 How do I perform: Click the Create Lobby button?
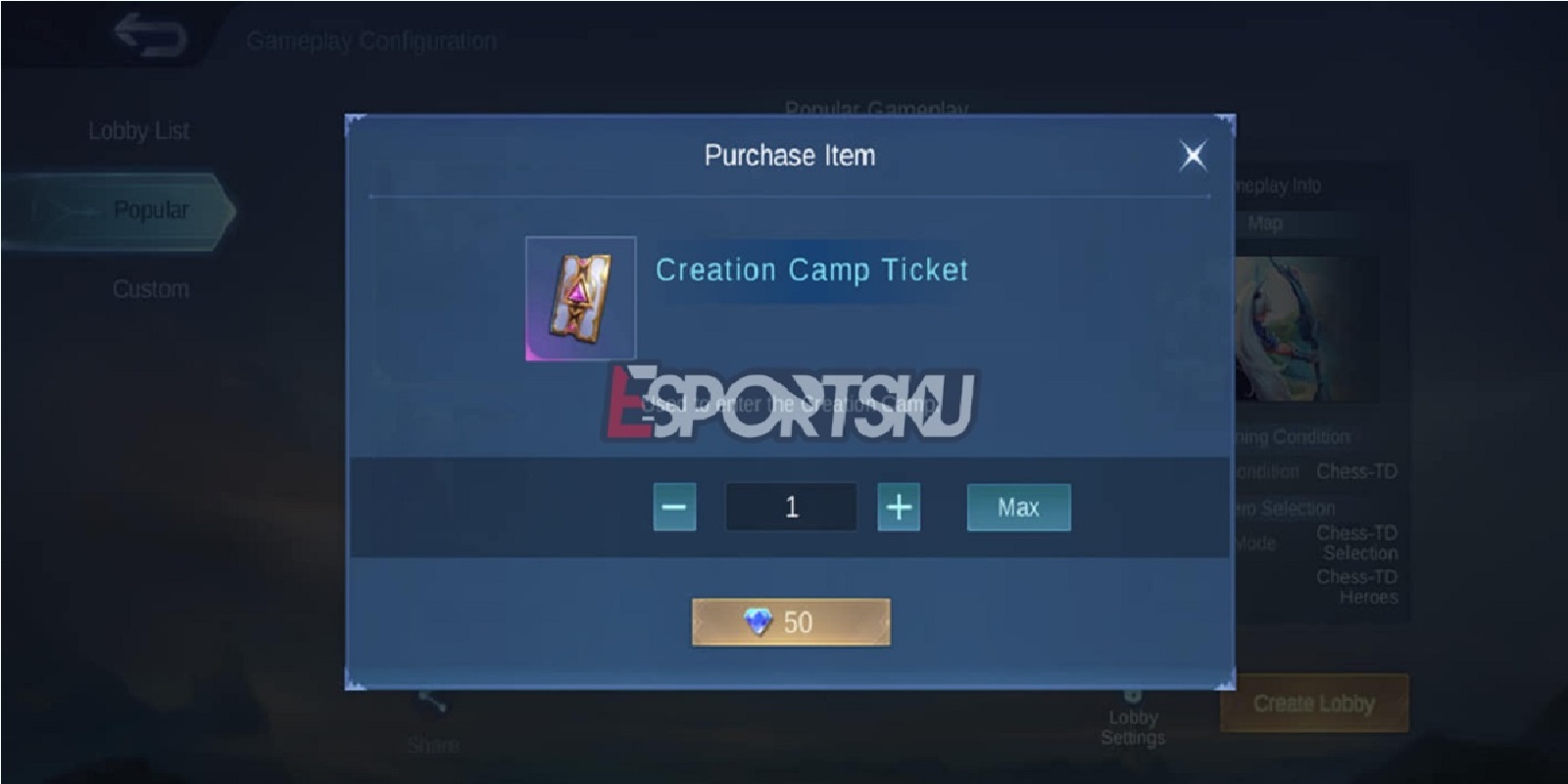1314,704
